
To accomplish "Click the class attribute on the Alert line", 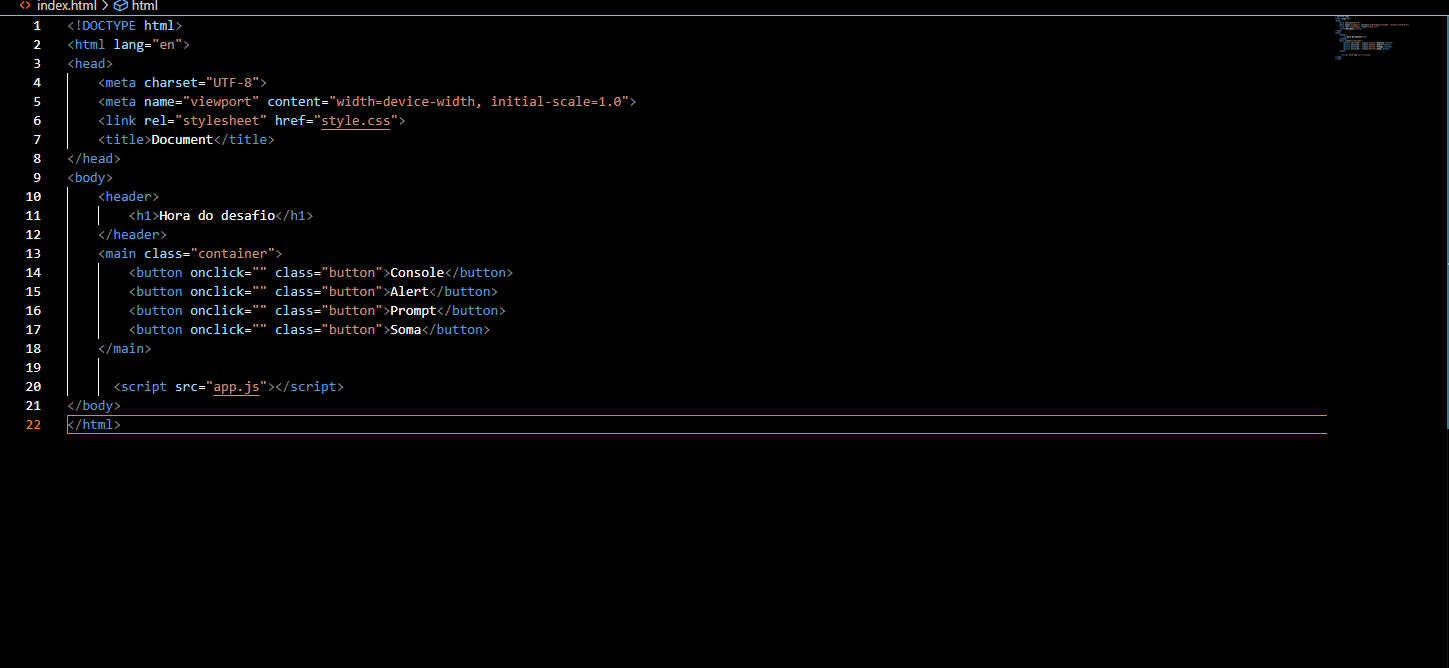I will (x=294, y=292).
